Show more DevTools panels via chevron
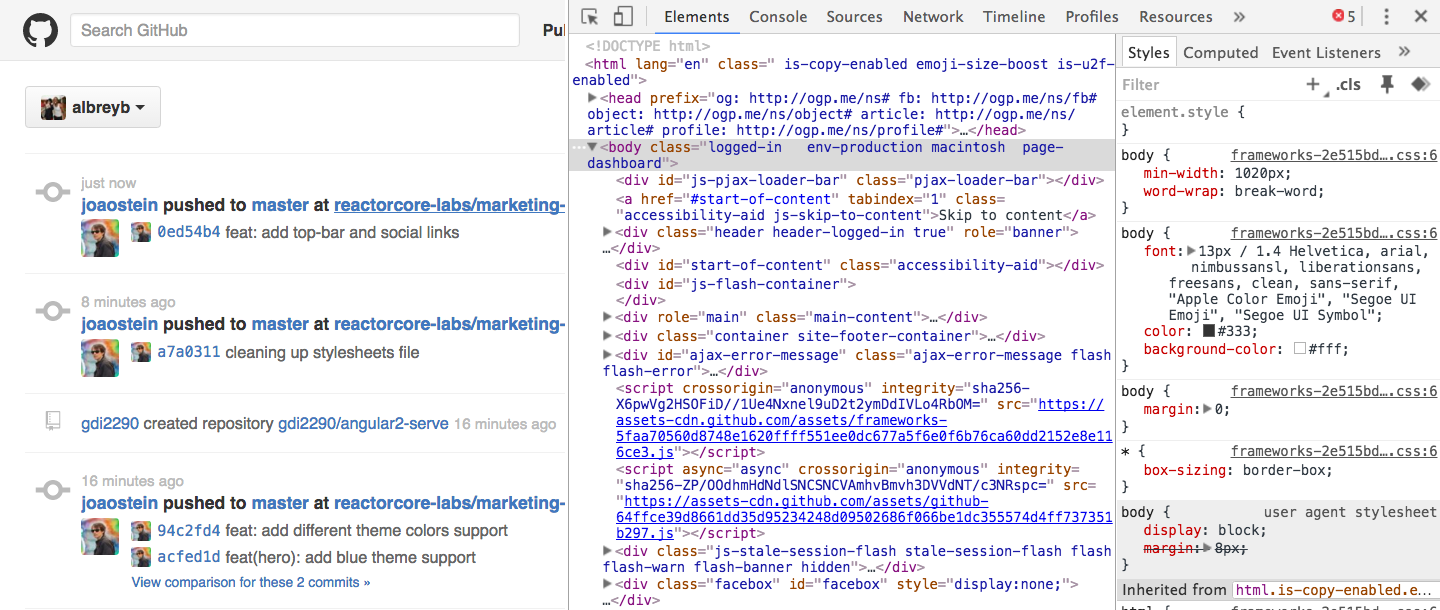The height and width of the screenshot is (610, 1440). click(x=1239, y=17)
